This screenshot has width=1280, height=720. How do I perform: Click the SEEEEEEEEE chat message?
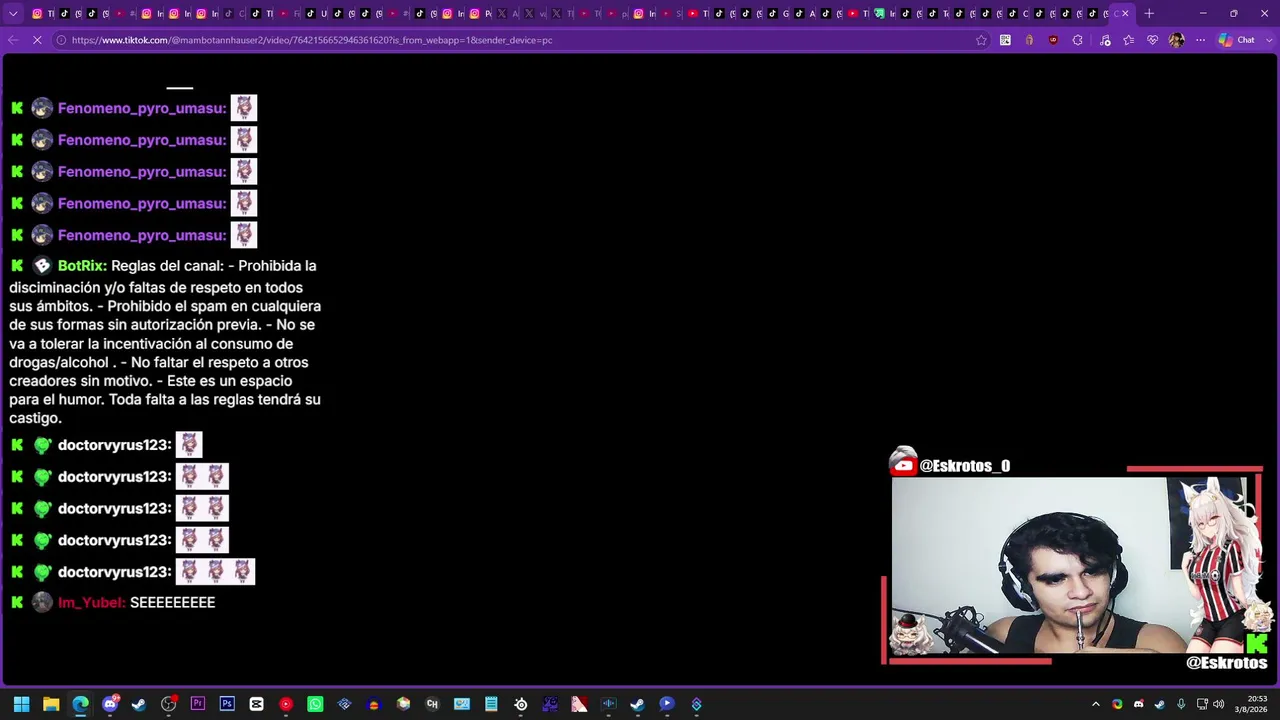coord(172,603)
